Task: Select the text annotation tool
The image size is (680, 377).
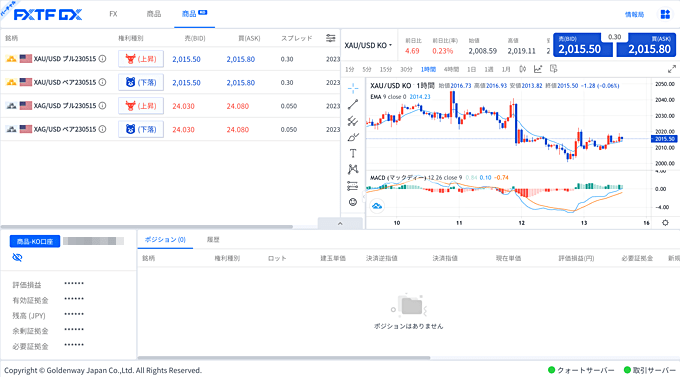Action: [353, 153]
